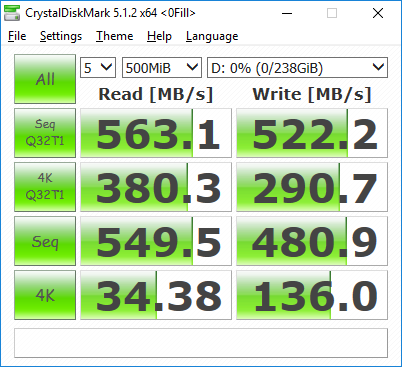Open the Theme menu
This screenshot has width=402, height=367.
pos(114,36)
